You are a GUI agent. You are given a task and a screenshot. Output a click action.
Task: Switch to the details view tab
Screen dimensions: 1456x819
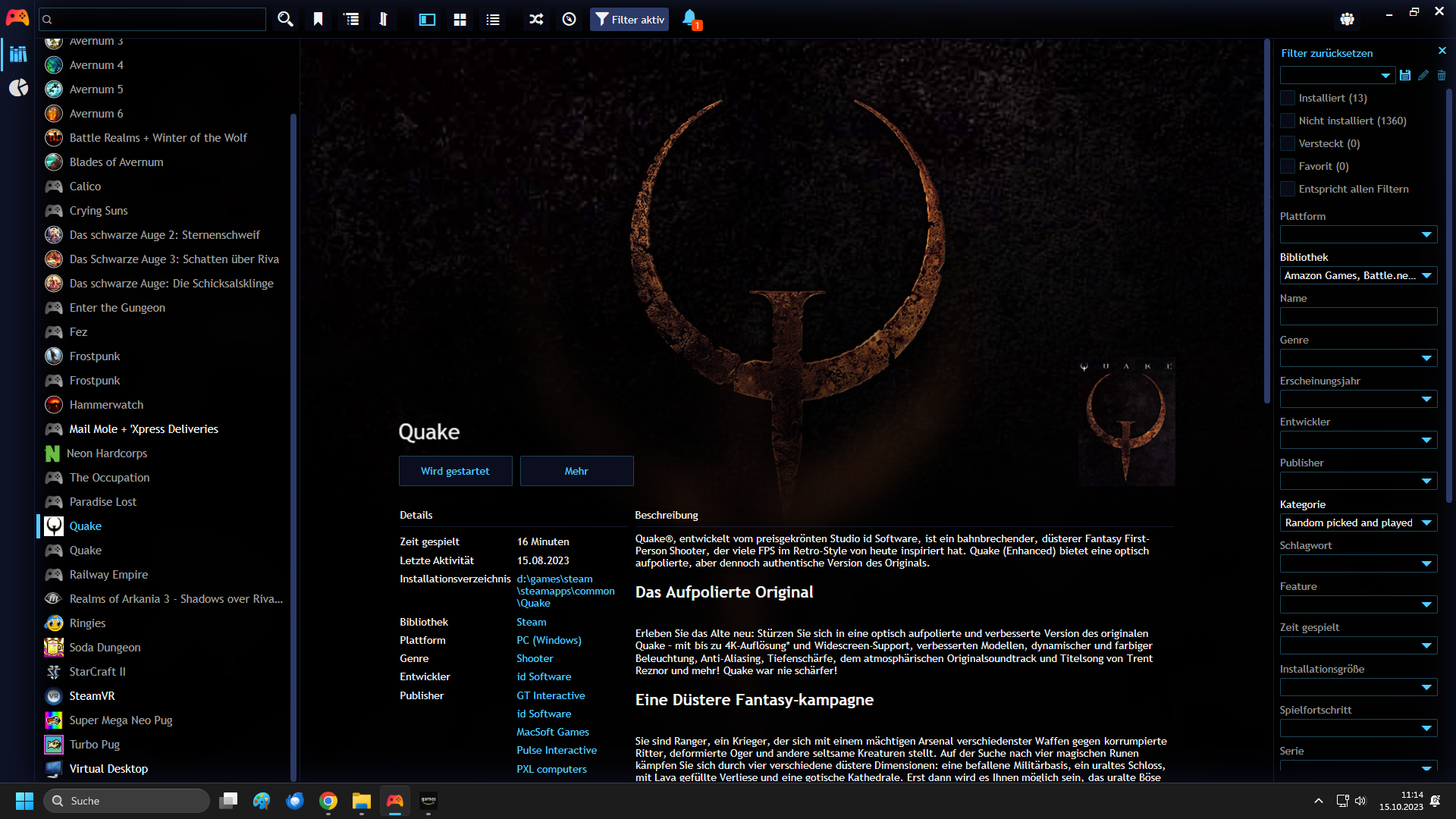tap(427, 19)
